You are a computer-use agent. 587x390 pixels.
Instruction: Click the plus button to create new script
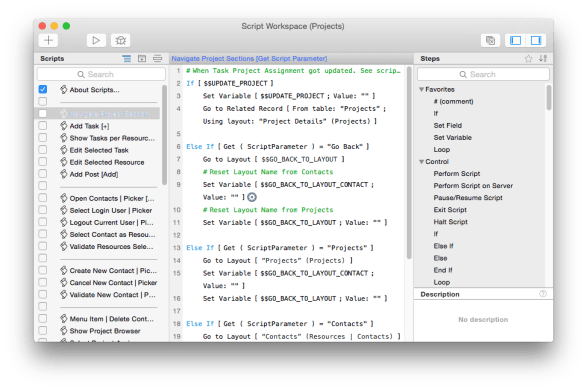click(48, 40)
